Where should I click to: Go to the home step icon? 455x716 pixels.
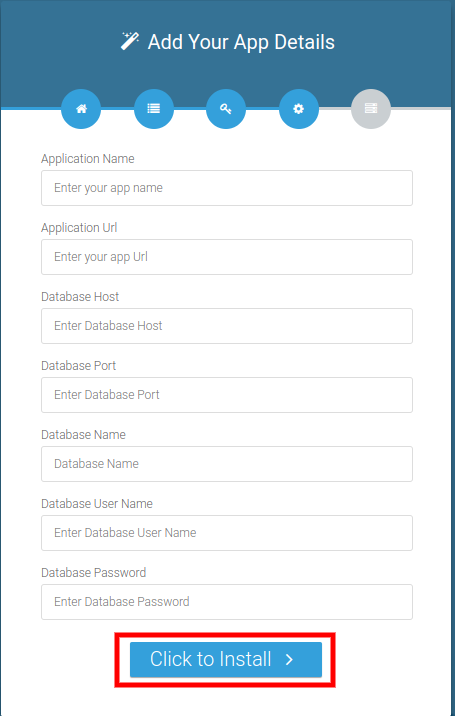point(81,109)
